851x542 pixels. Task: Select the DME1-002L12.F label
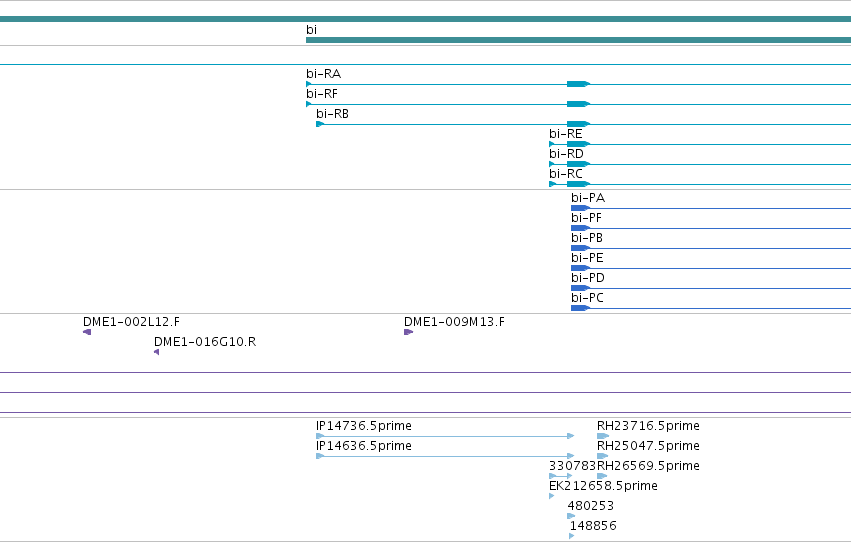131,322
